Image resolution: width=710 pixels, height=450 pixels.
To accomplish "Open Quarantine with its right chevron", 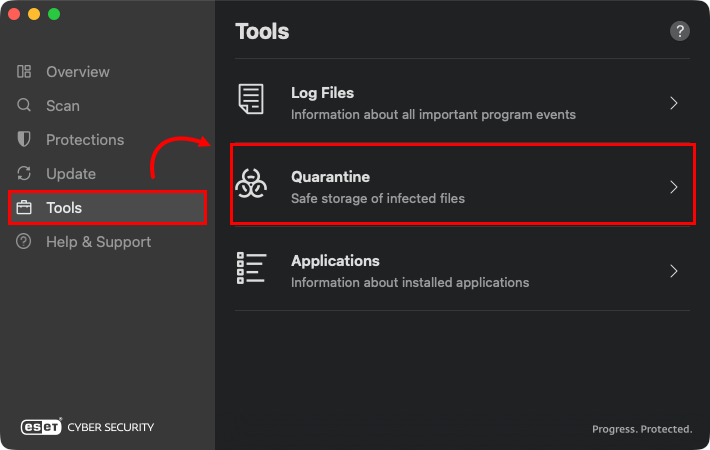I will 674,187.
